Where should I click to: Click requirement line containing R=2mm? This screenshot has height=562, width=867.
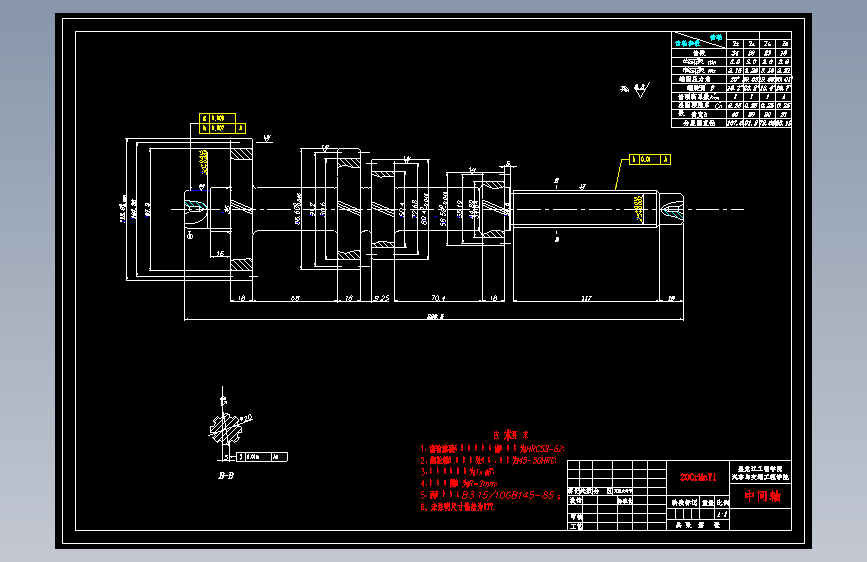[x=459, y=483]
